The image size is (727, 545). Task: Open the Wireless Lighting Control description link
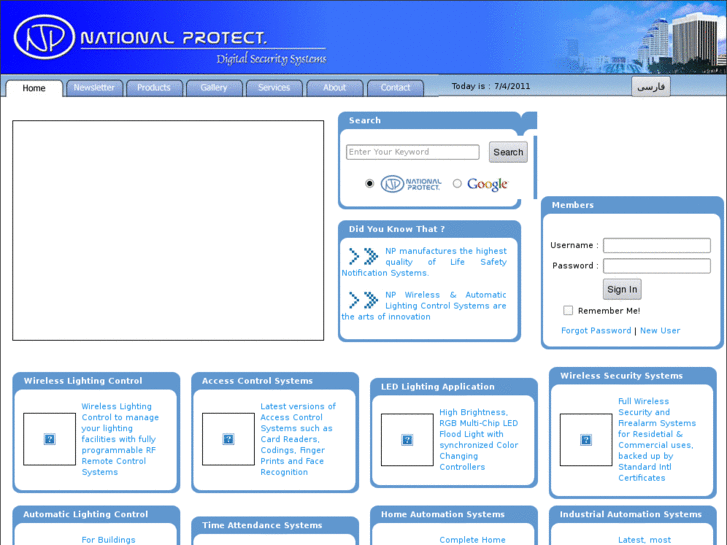pos(121,439)
